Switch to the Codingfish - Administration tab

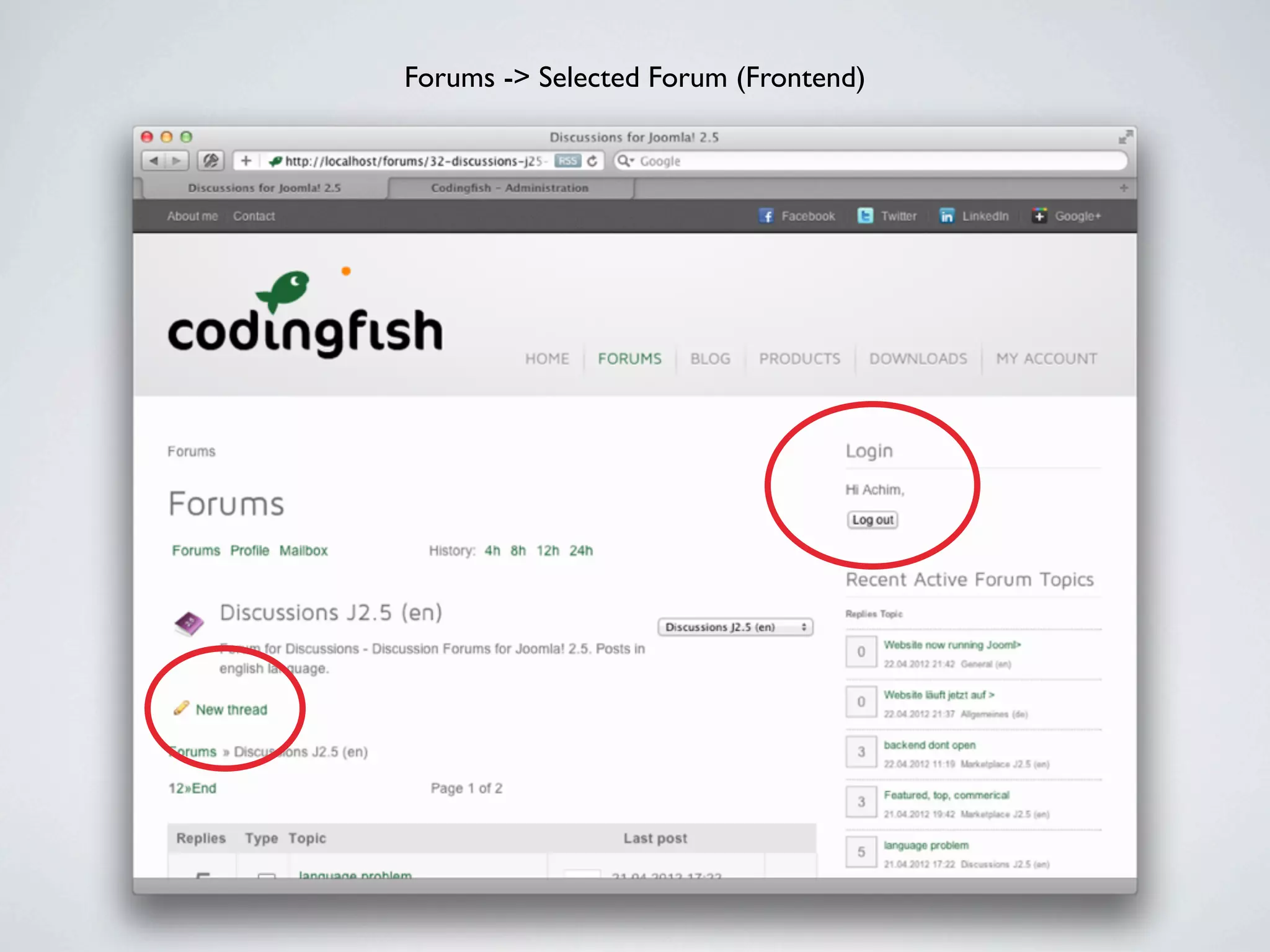(x=510, y=188)
